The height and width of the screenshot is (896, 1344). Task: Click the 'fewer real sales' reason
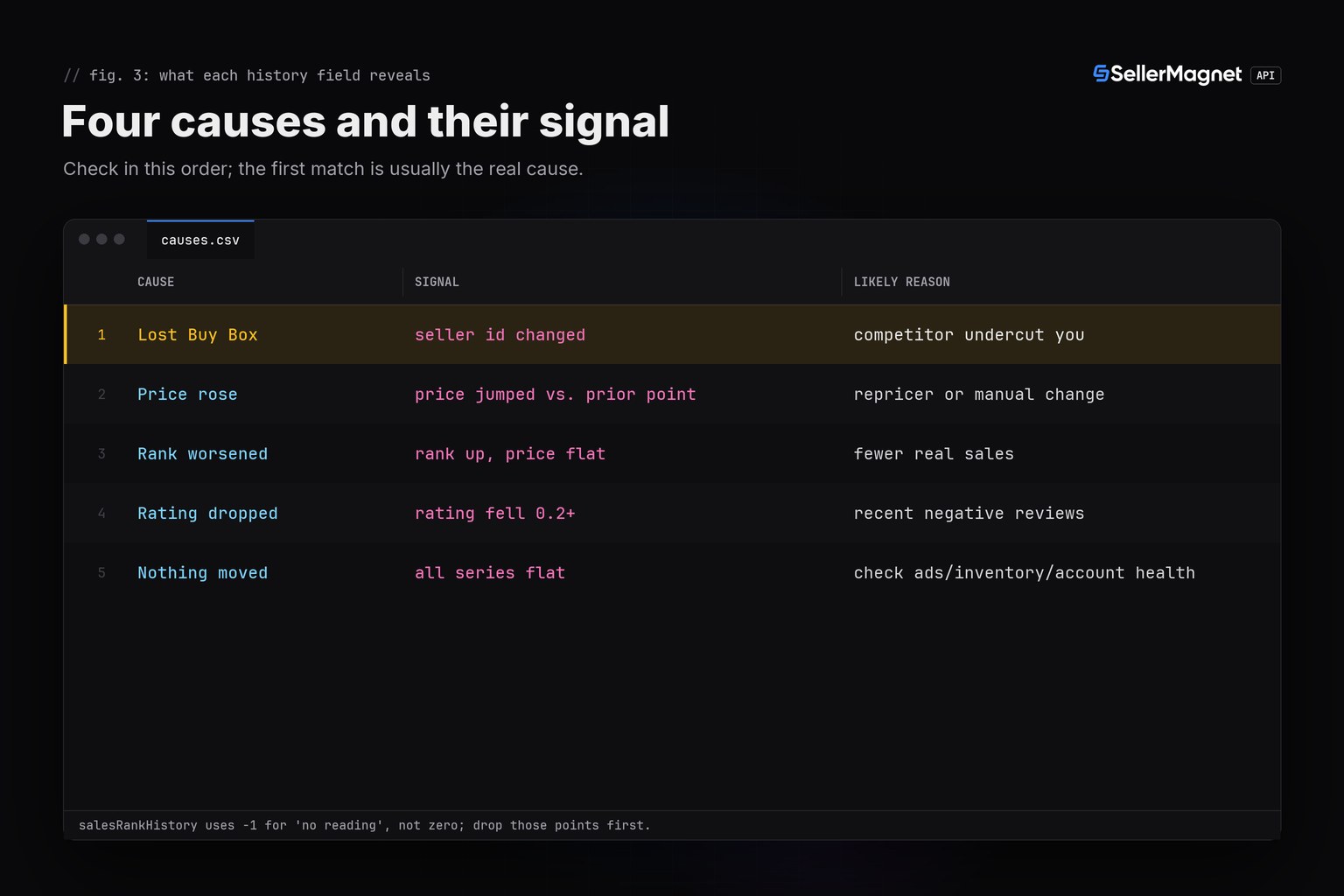934,454
